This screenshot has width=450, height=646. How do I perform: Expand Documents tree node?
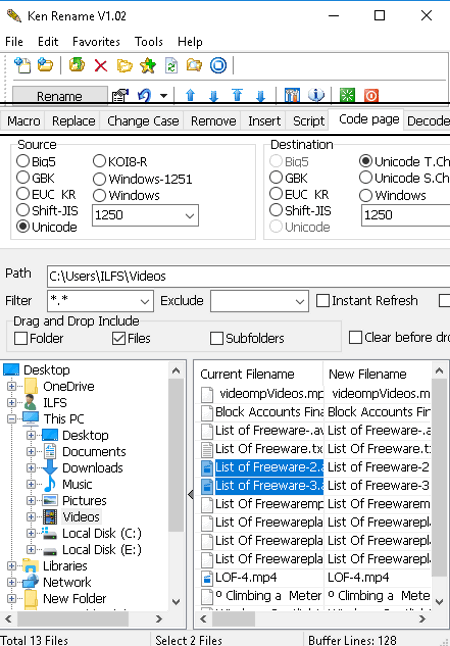click(31, 452)
